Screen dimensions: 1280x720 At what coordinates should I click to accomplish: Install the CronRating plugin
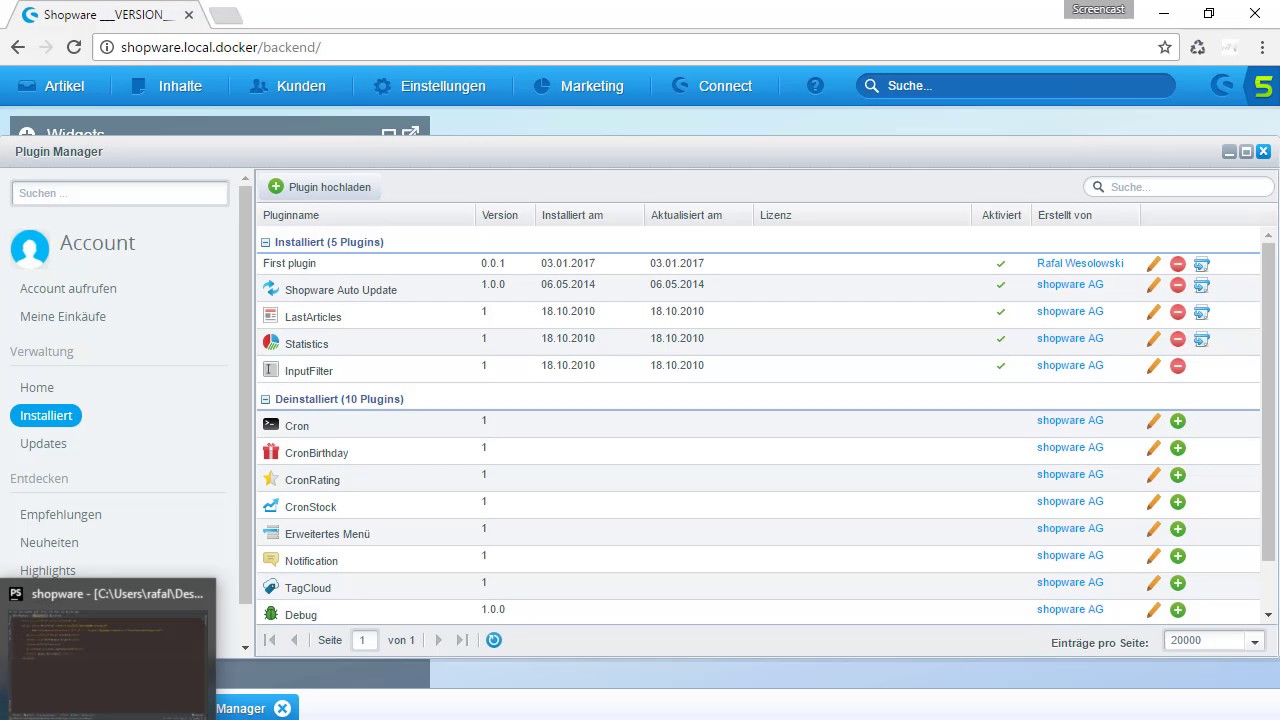pos(1178,475)
